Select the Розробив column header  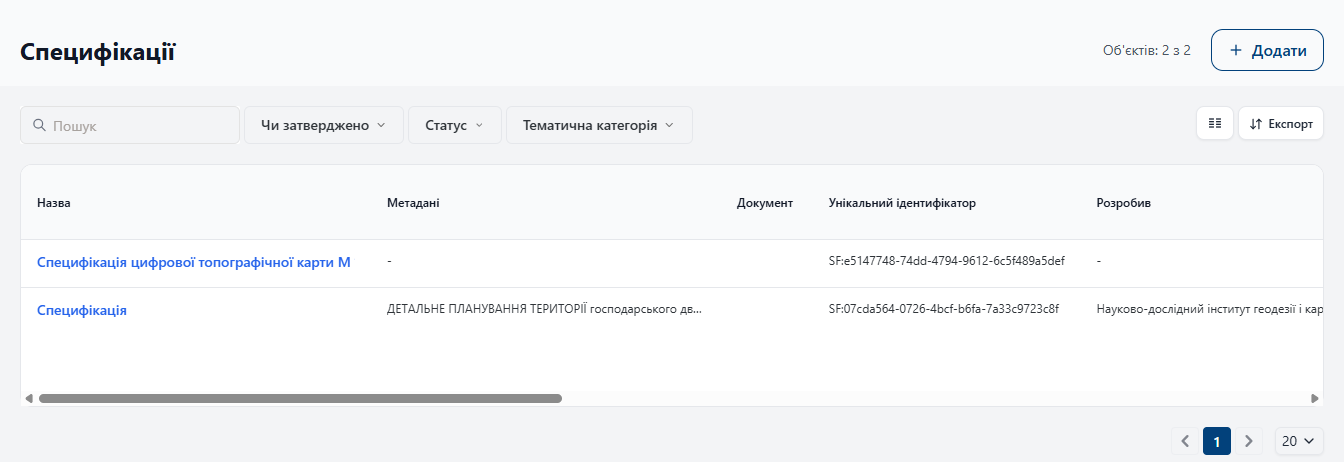(x=1123, y=203)
